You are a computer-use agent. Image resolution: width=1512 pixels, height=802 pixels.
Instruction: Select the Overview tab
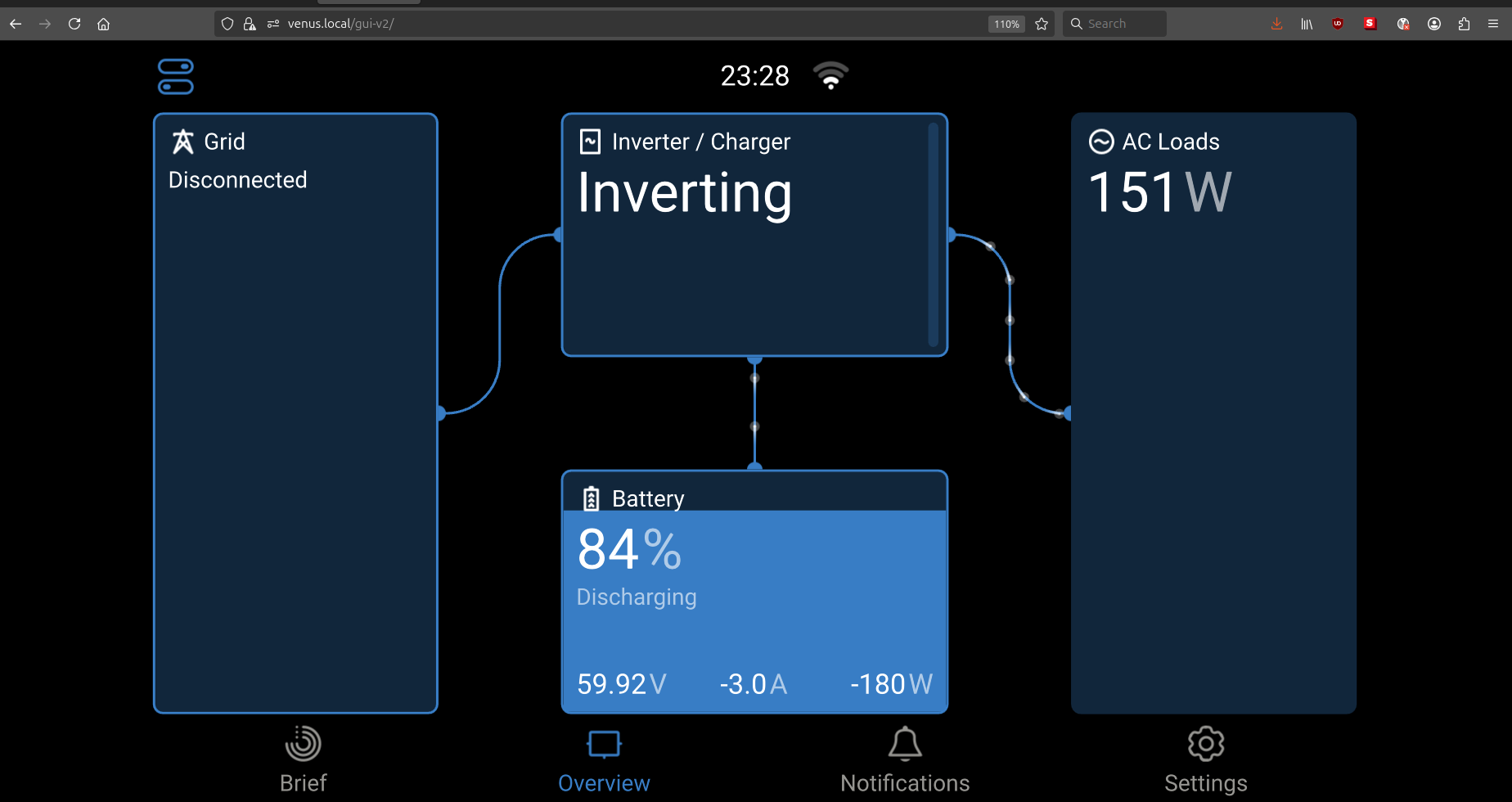(604, 760)
